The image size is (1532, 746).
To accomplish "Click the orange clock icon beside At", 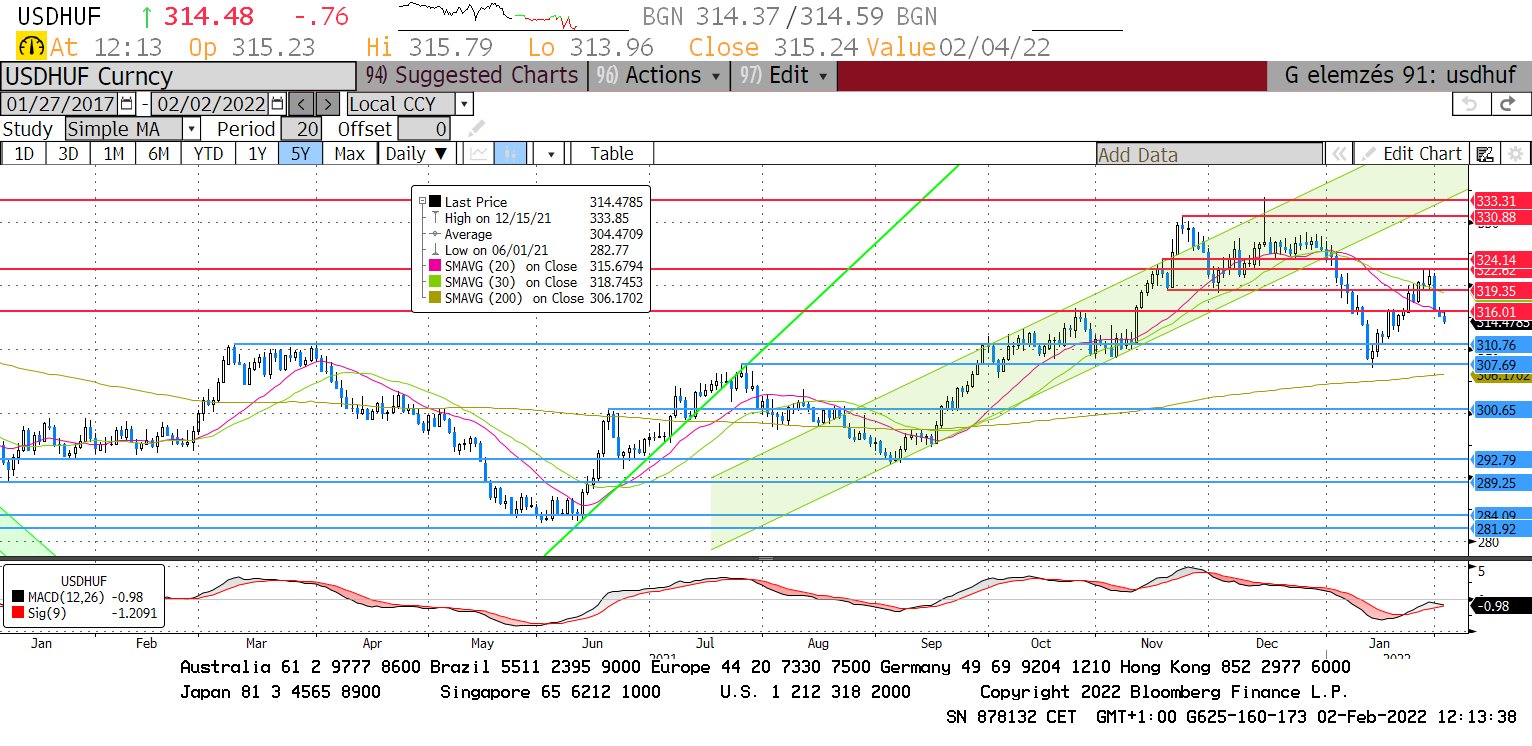I will point(32,47).
